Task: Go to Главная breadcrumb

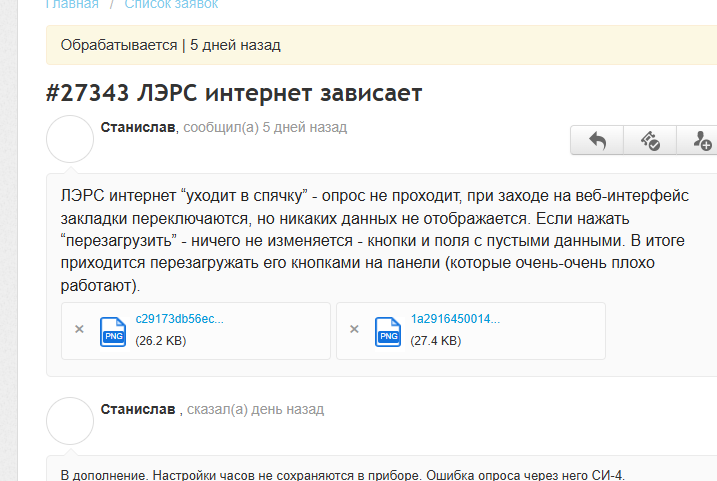Action: (72, 5)
